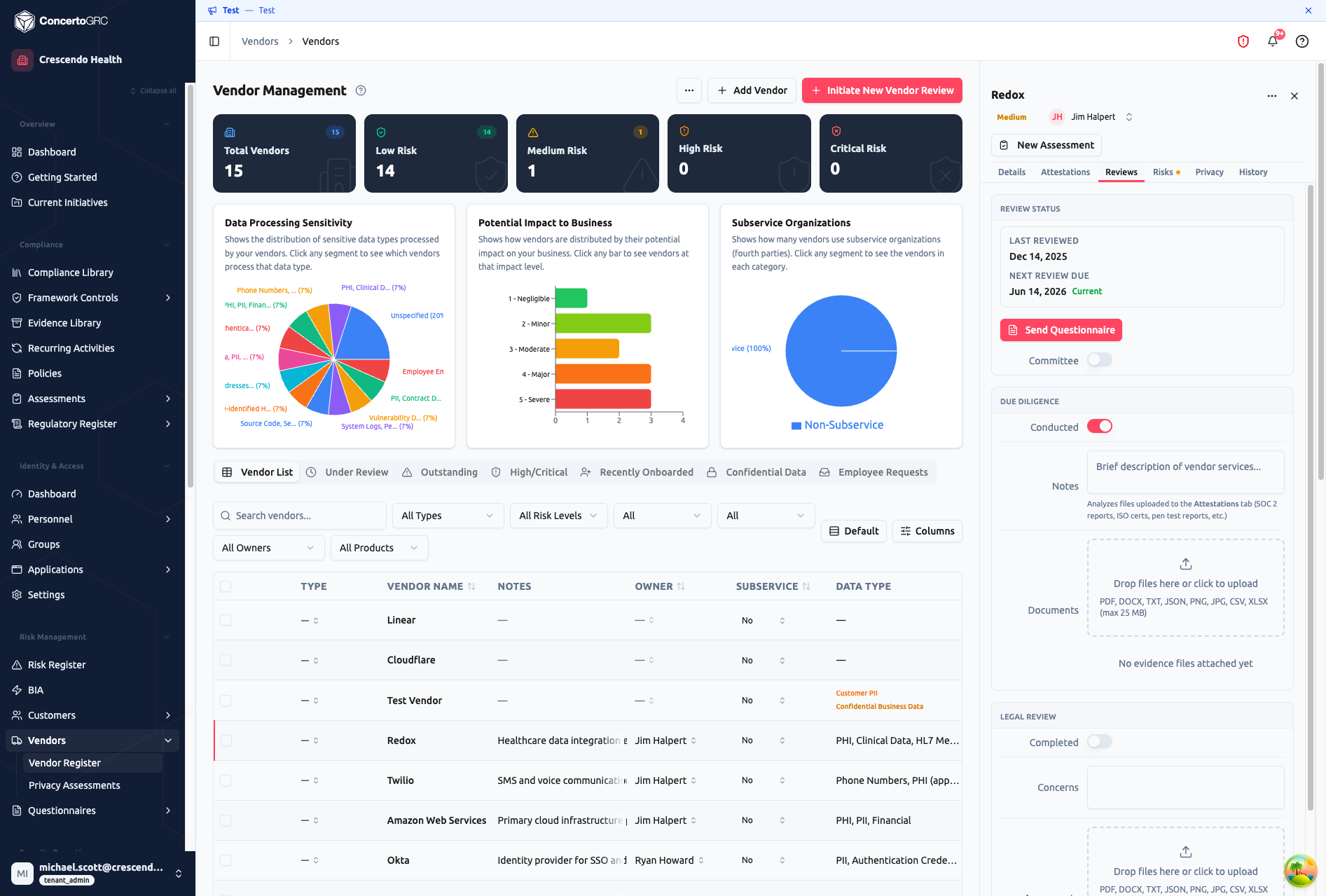Open Redox panel more options
This screenshot has height=896, width=1326.
(1272, 96)
